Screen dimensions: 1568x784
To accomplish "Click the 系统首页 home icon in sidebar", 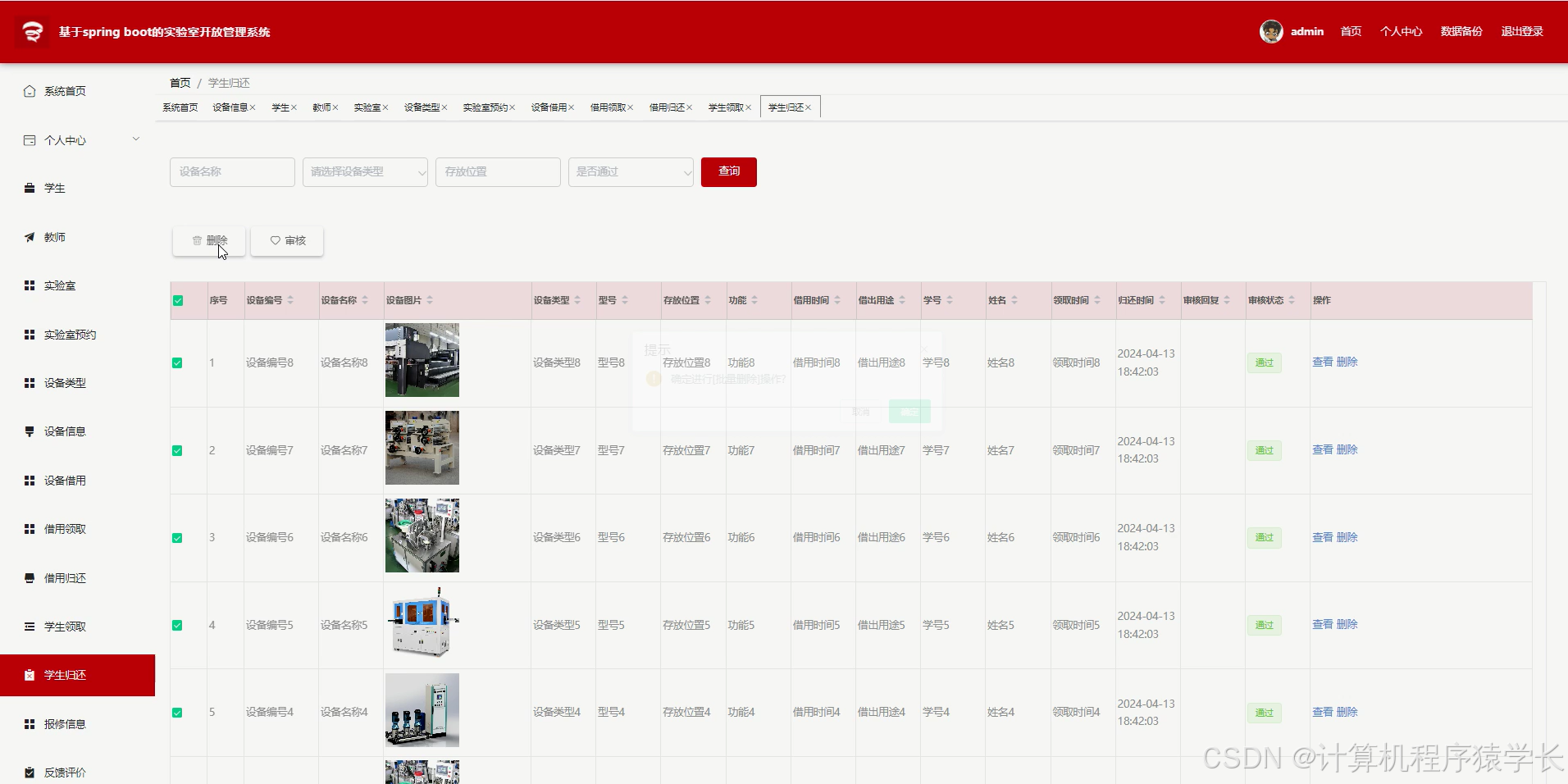I will (x=30, y=91).
